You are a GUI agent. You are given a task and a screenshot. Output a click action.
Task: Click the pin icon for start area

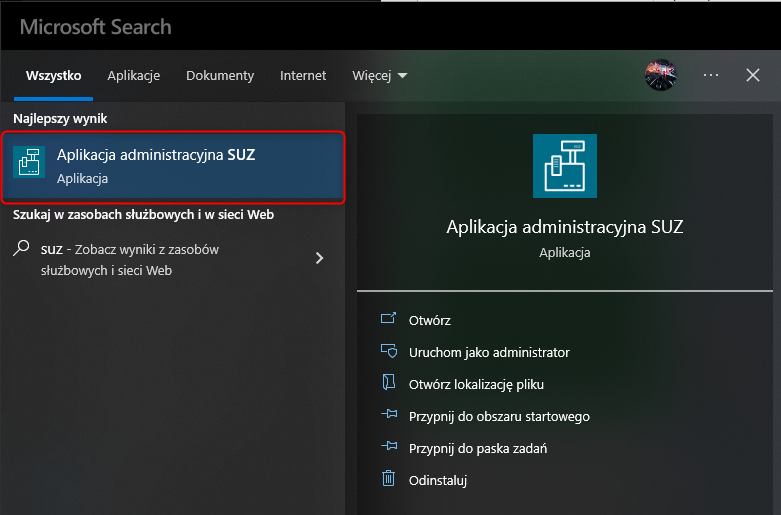[x=389, y=414]
